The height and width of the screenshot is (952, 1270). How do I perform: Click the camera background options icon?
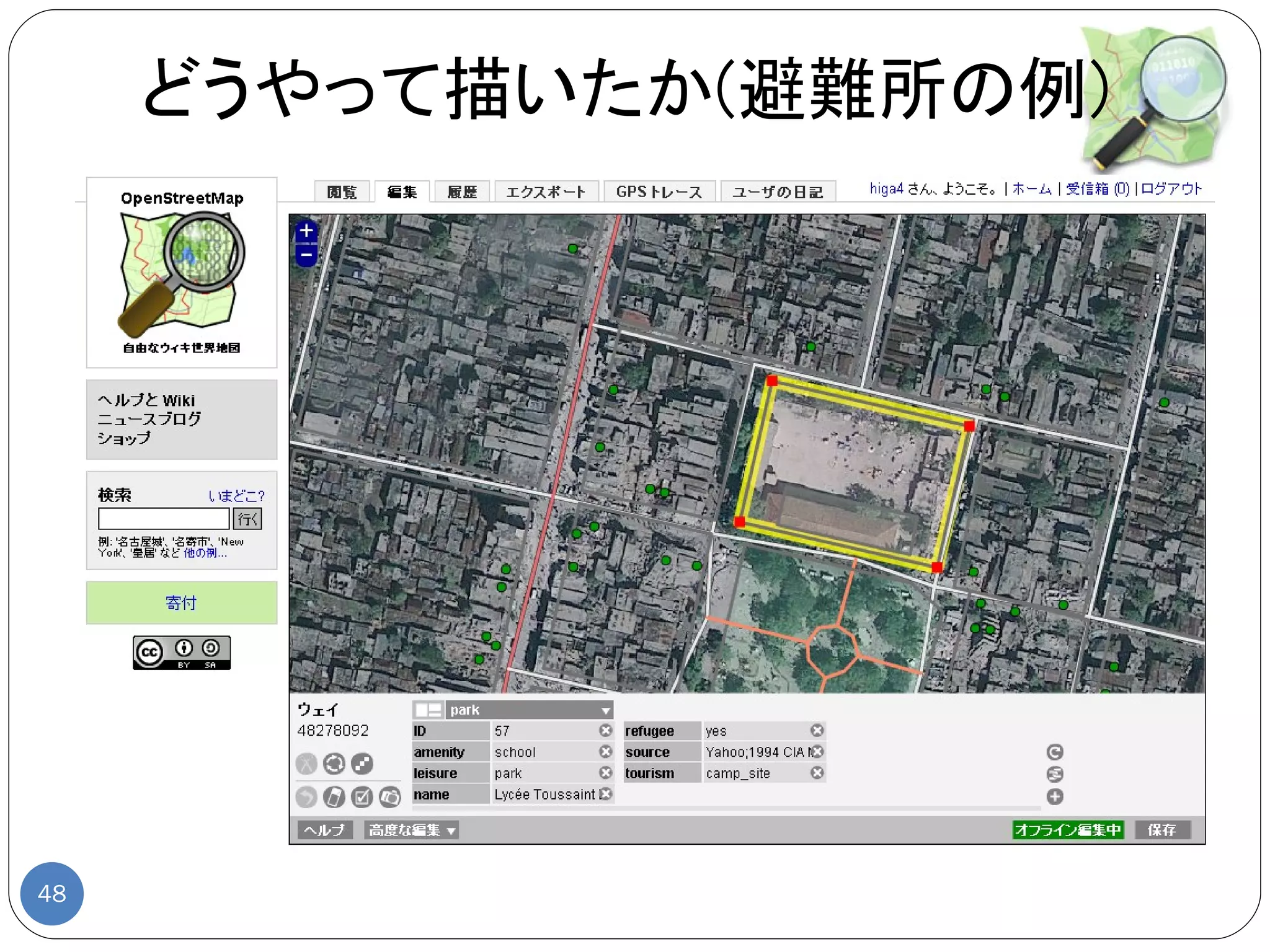pos(390,797)
